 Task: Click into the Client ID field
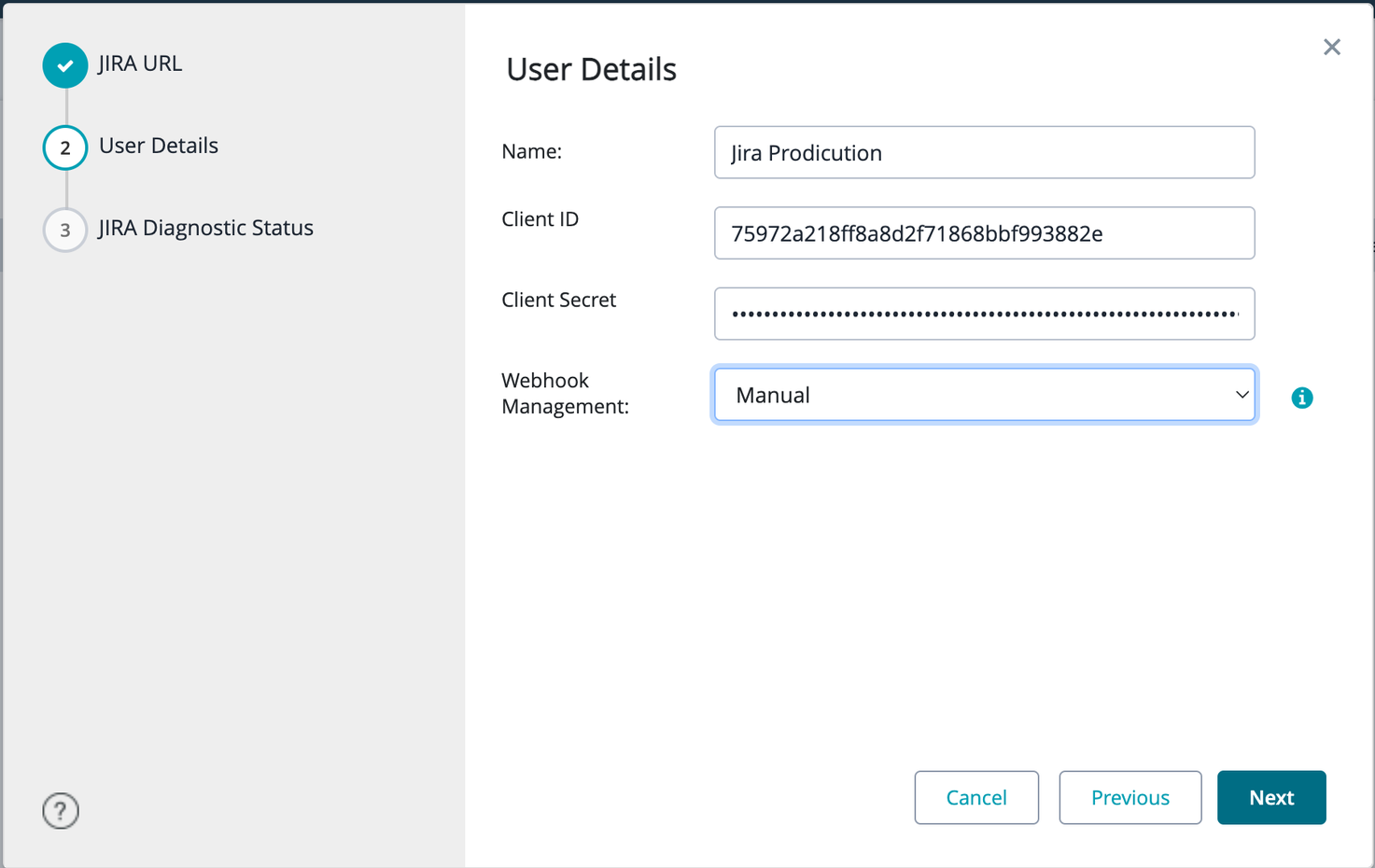point(984,233)
